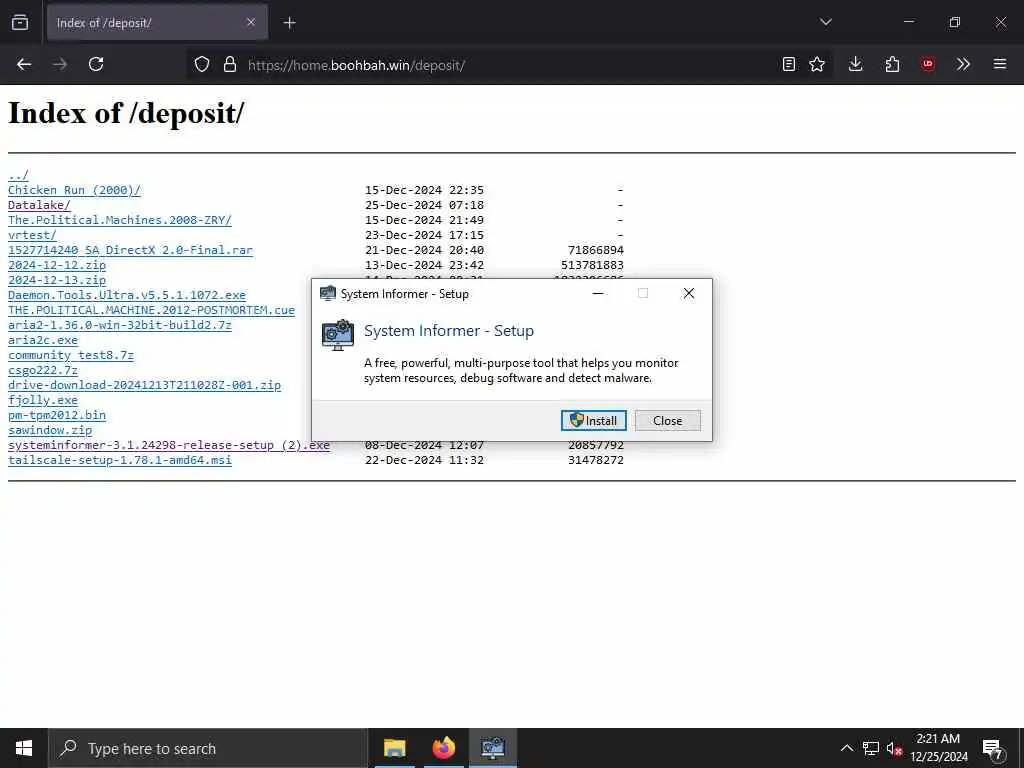Open the Windows Start menu
Screen dimensions: 1024x768
tap(24, 748)
